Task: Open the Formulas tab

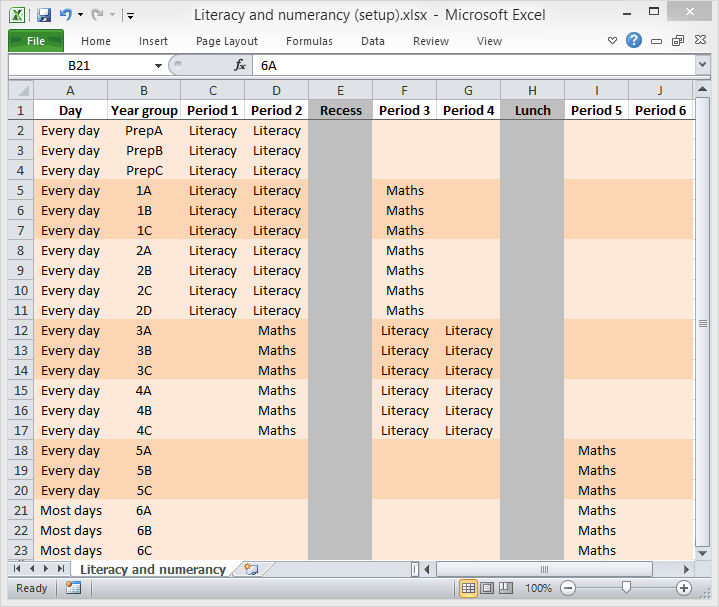Action: (x=309, y=41)
